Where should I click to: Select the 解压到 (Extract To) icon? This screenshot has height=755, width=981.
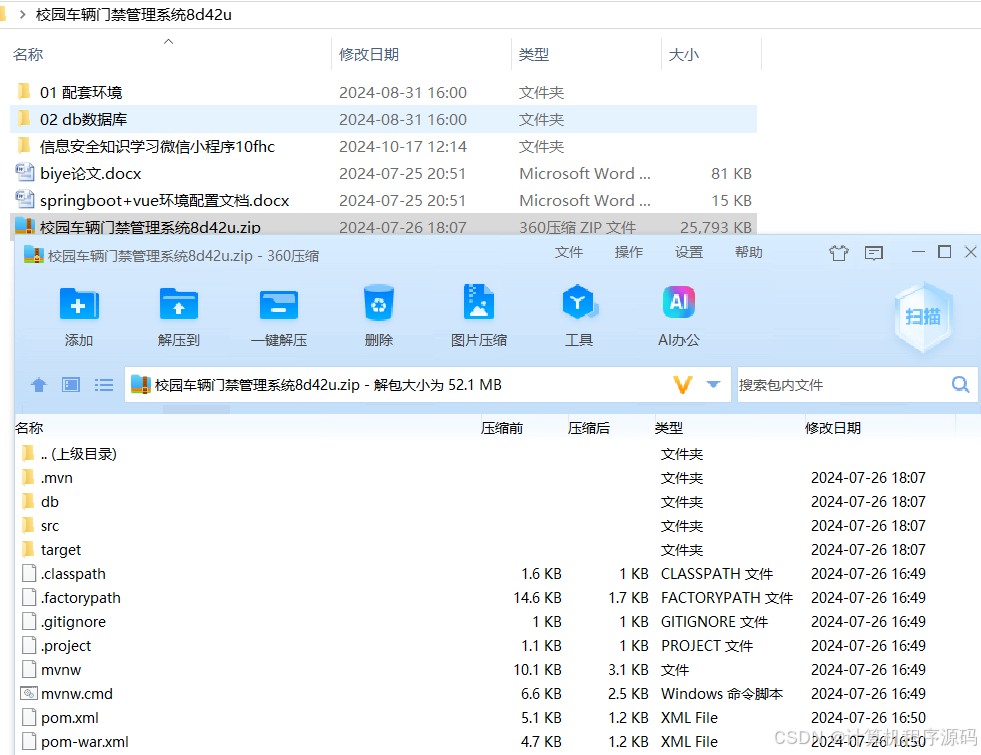pyautogui.click(x=179, y=313)
